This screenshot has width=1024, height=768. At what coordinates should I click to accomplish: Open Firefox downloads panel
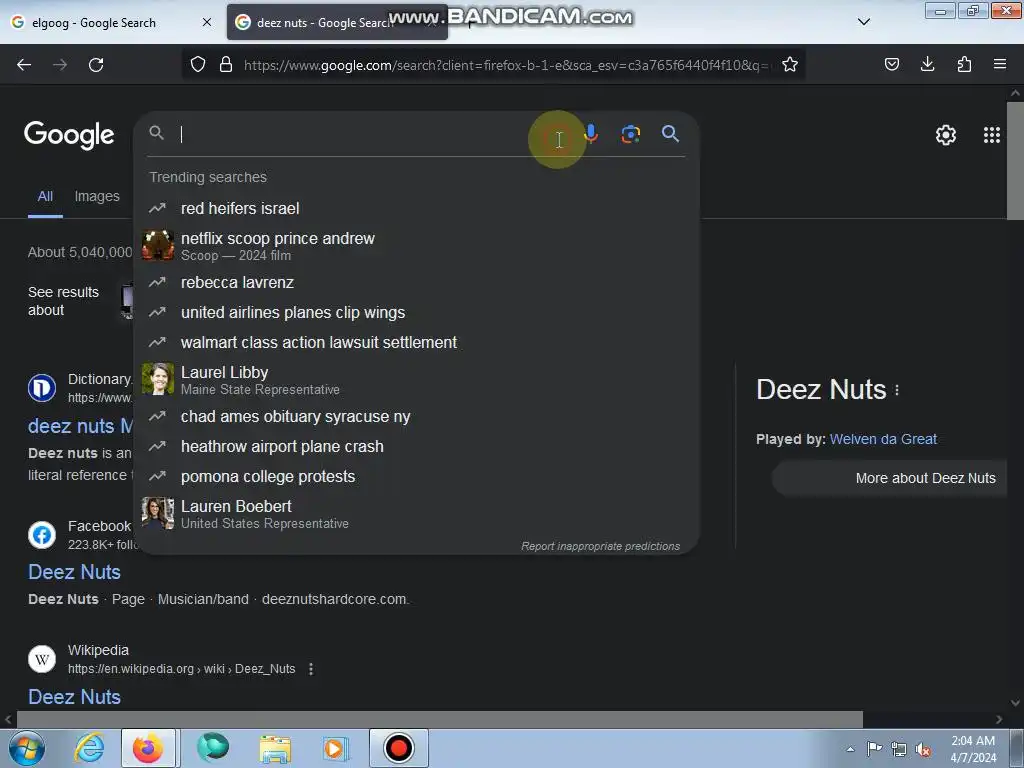[x=927, y=64]
